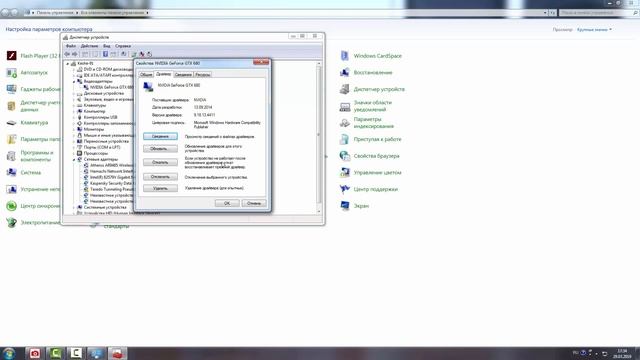The height and width of the screenshot is (360, 640).
Task: Select the Teredo Tunneling Pseudo-Interface entry
Action: click(109, 189)
